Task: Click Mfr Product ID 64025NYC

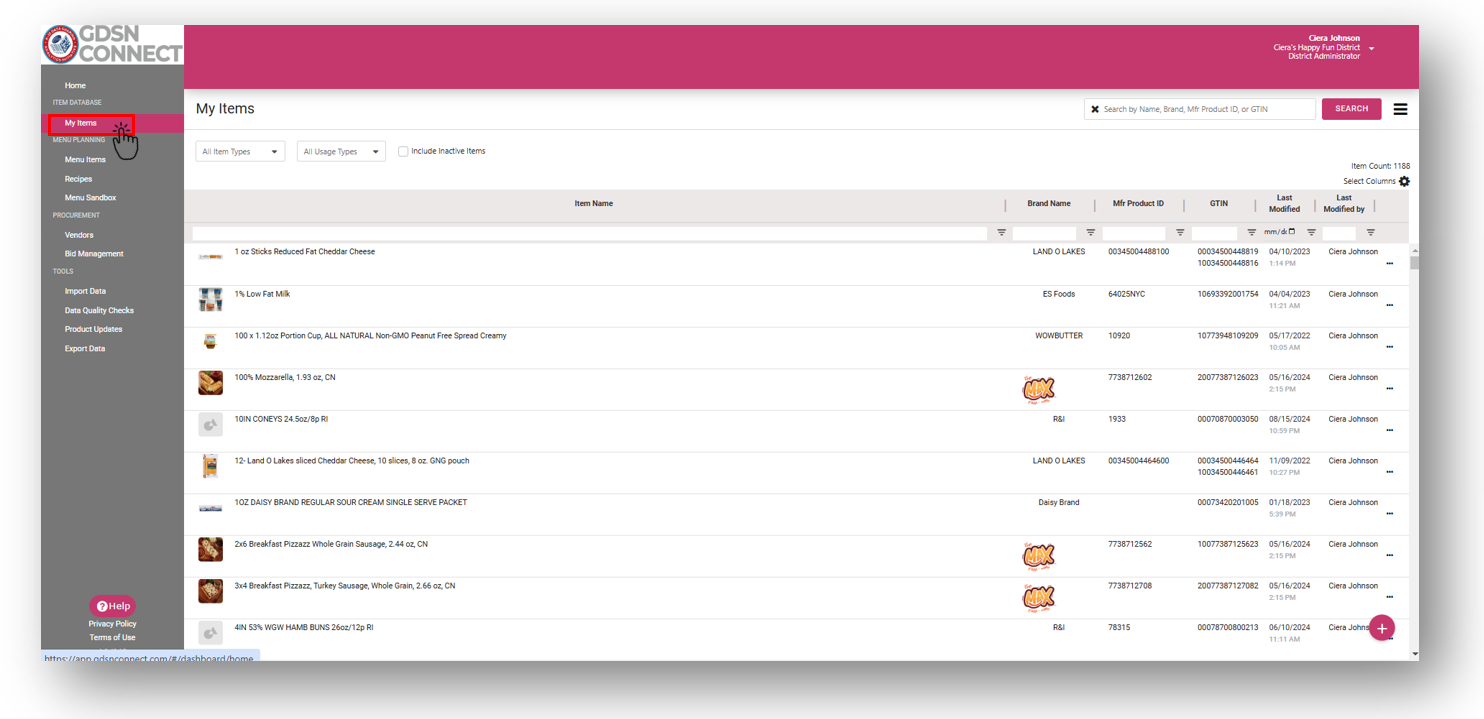Action: (1127, 294)
